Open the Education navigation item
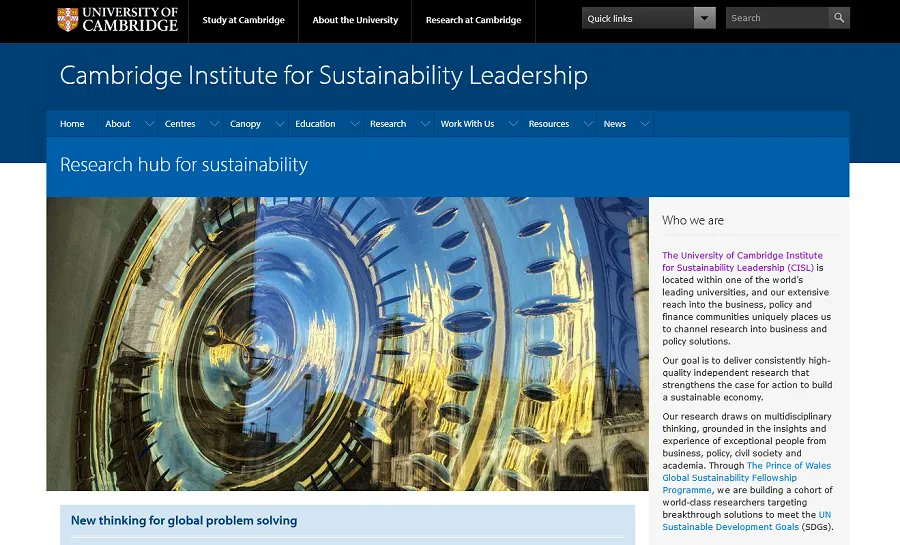This screenshot has width=900, height=545. pos(315,124)
